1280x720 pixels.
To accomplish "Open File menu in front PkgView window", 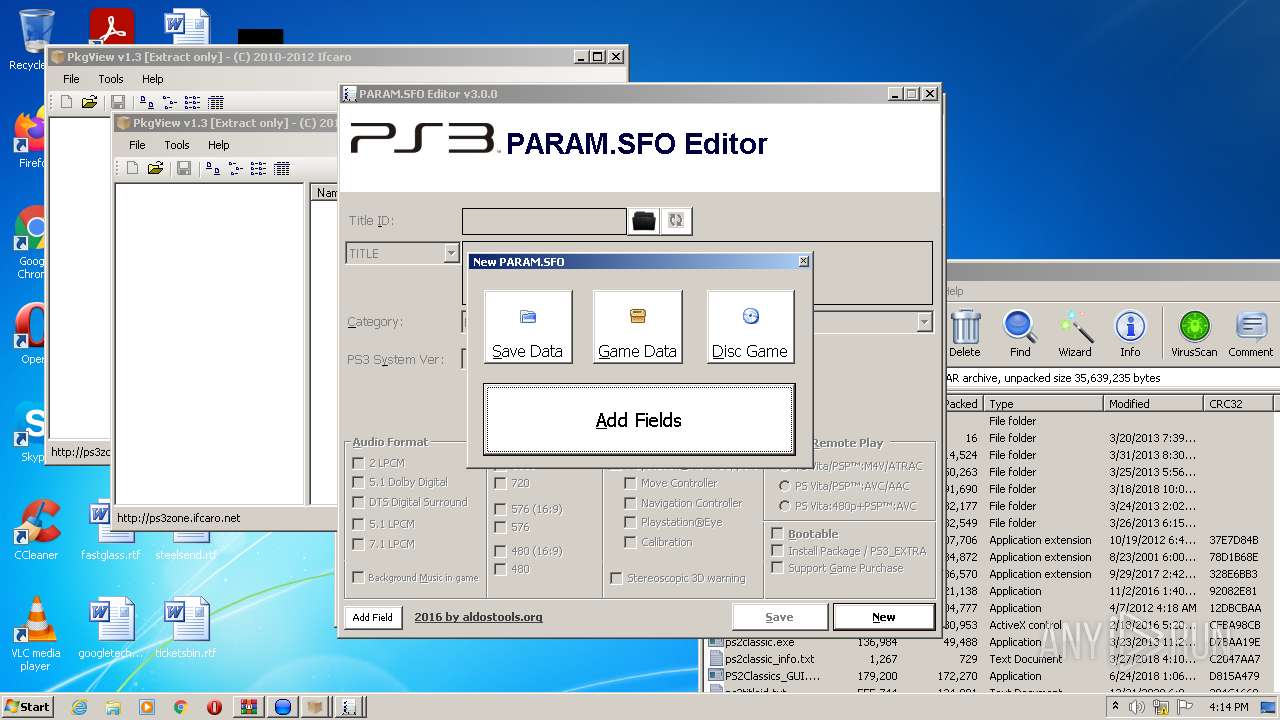I will click(137, 145).
